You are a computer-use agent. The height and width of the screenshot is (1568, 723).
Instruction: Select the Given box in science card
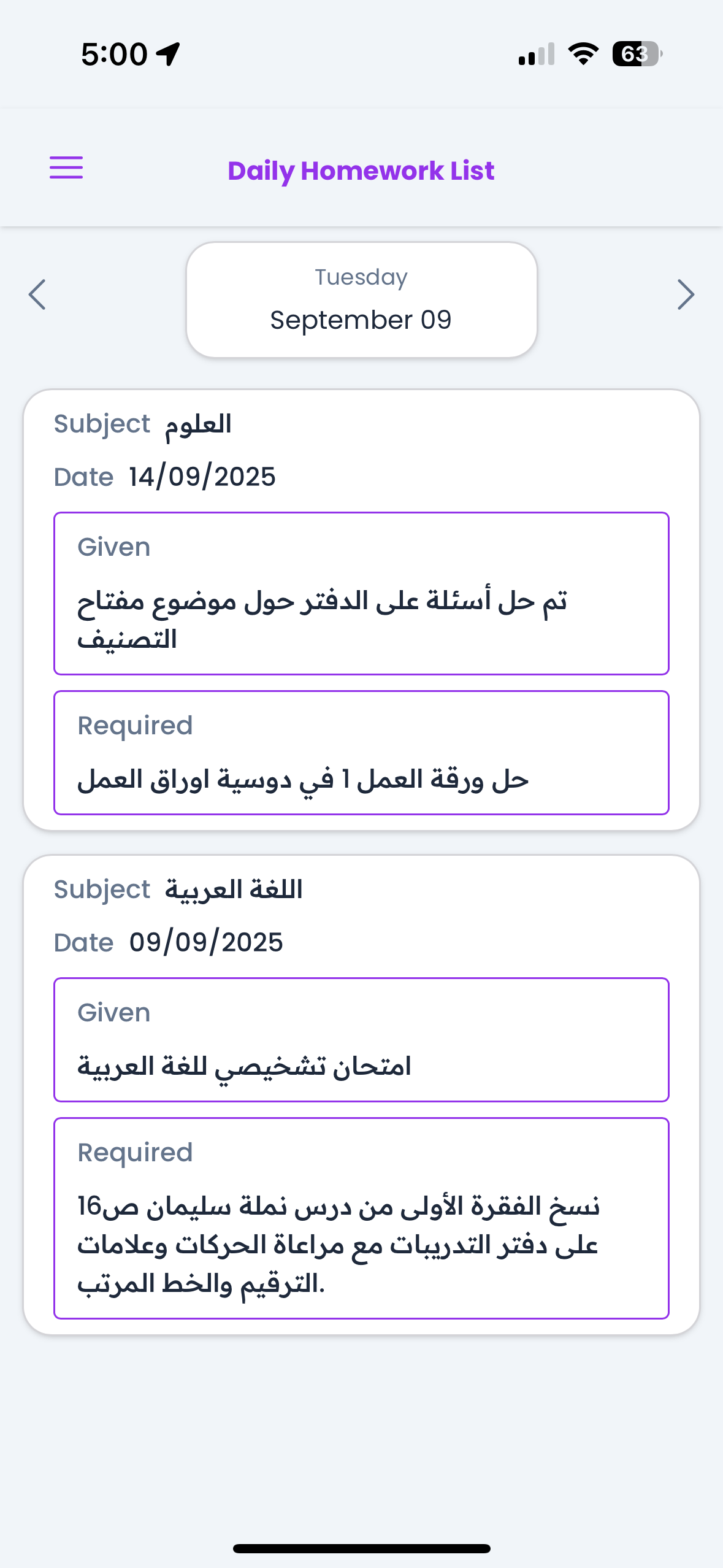click(361, 593)
